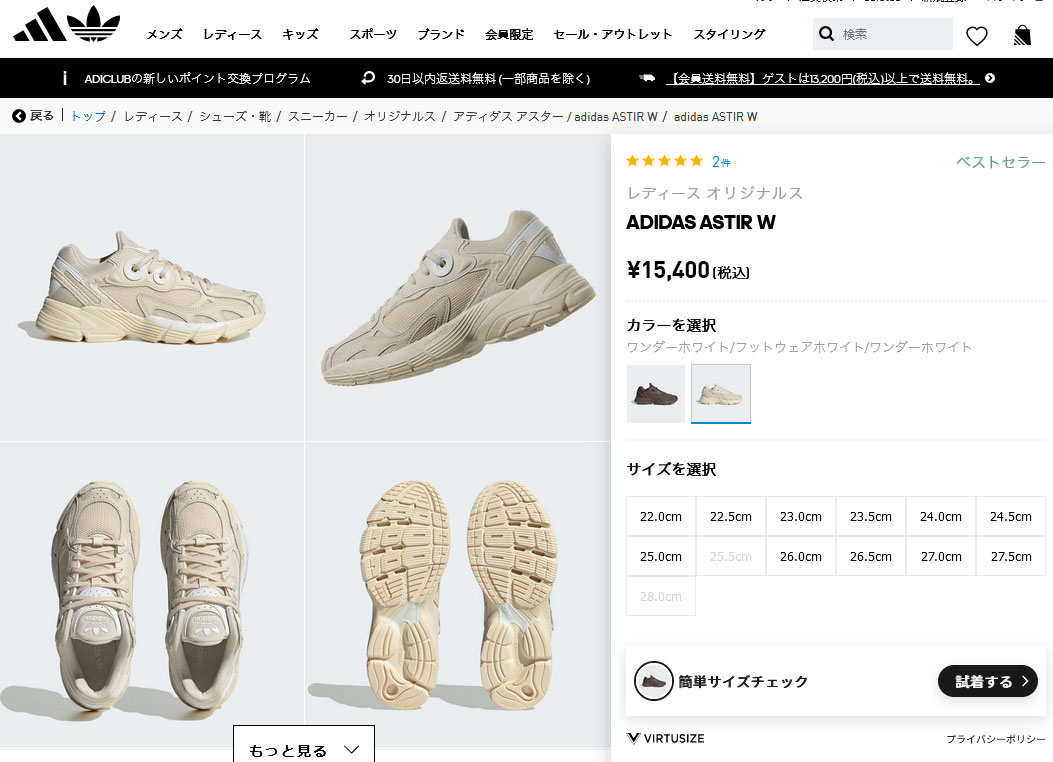Open the セール・アウトレット menu

(x=611, y=34)
